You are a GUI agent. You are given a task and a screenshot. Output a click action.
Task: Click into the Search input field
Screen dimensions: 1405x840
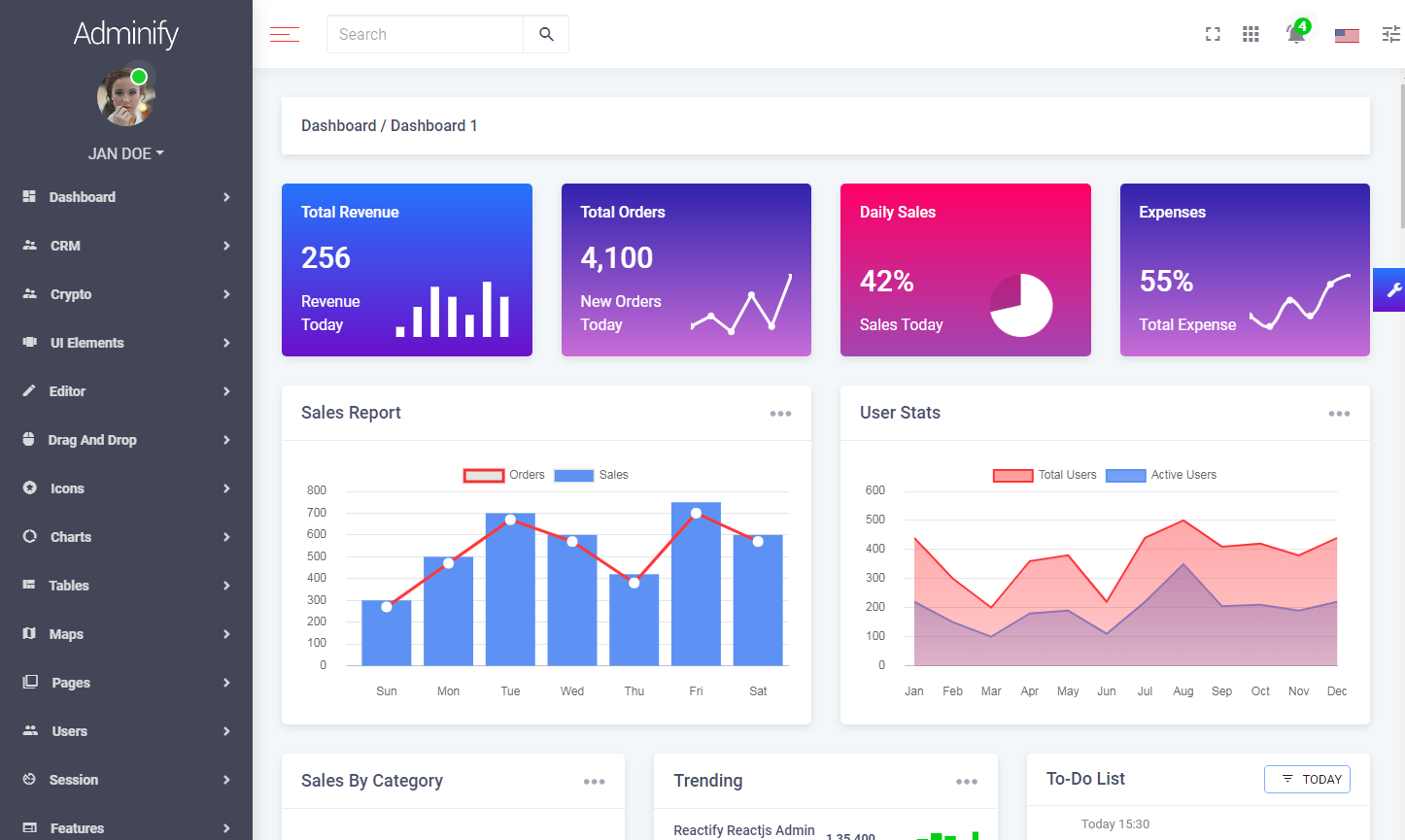[425, 34]
